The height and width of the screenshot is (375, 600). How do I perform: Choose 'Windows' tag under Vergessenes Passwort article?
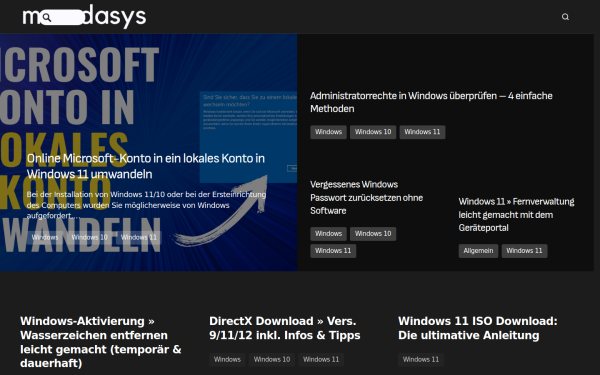coord(328,234)
